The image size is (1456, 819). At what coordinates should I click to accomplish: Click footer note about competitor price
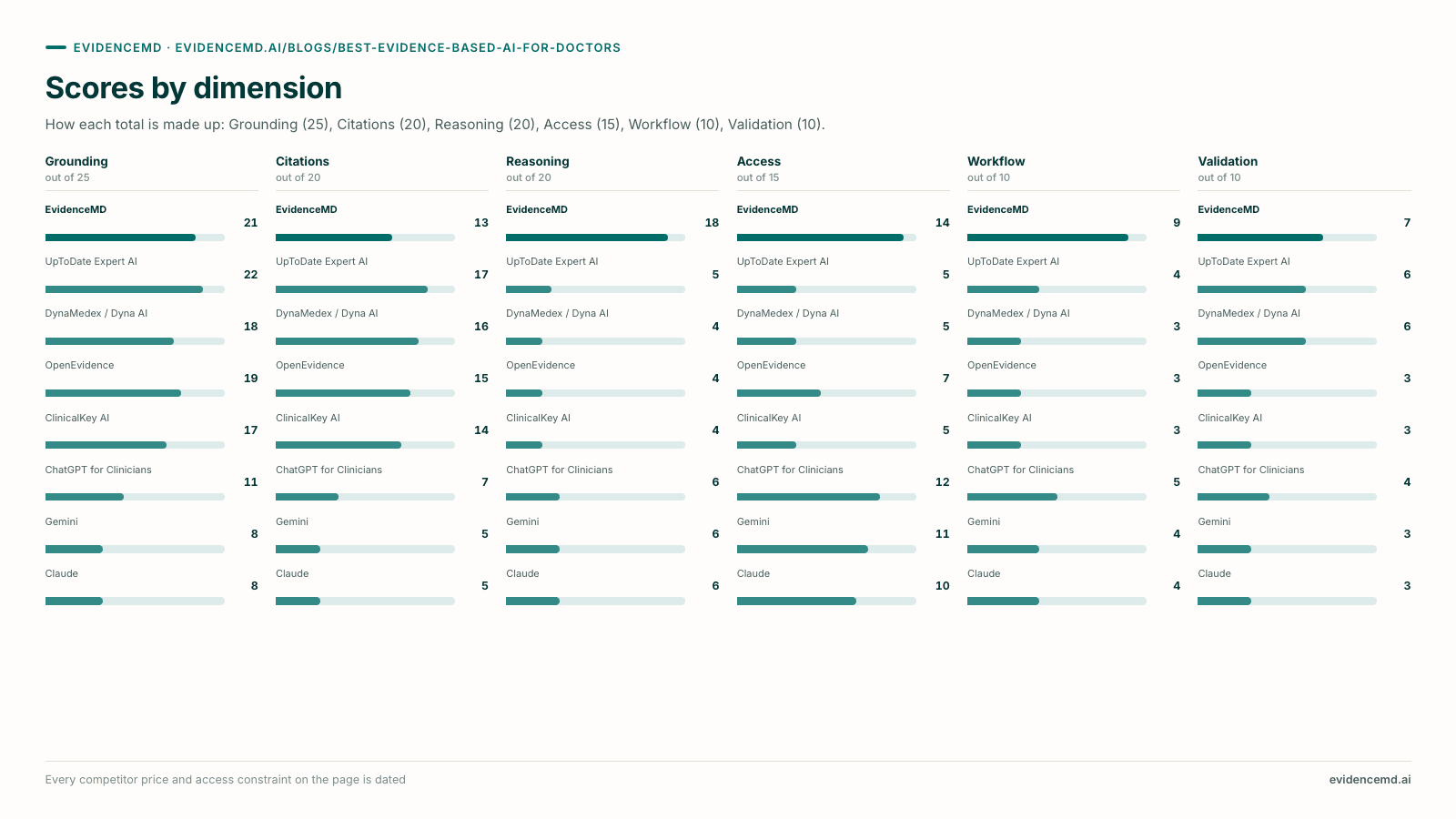[226, 780]
